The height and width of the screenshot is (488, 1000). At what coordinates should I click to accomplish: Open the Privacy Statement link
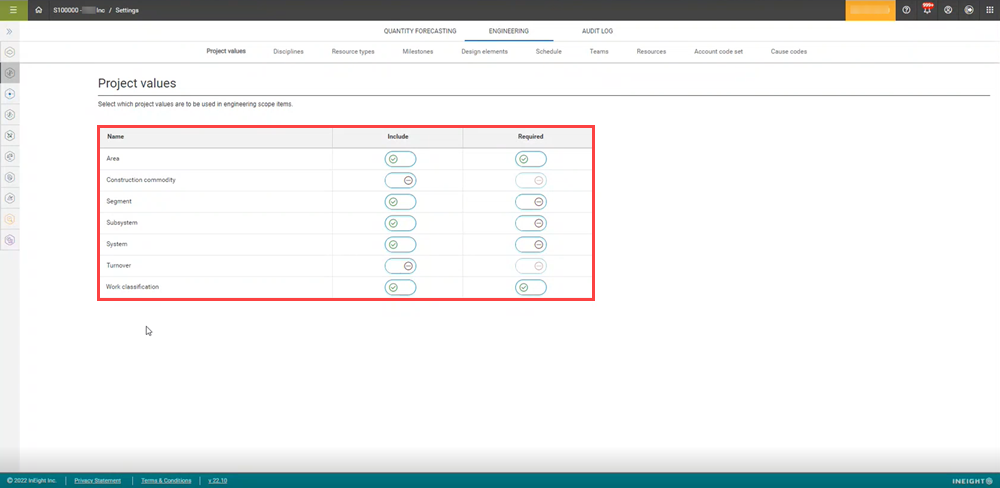coord(98,480)
